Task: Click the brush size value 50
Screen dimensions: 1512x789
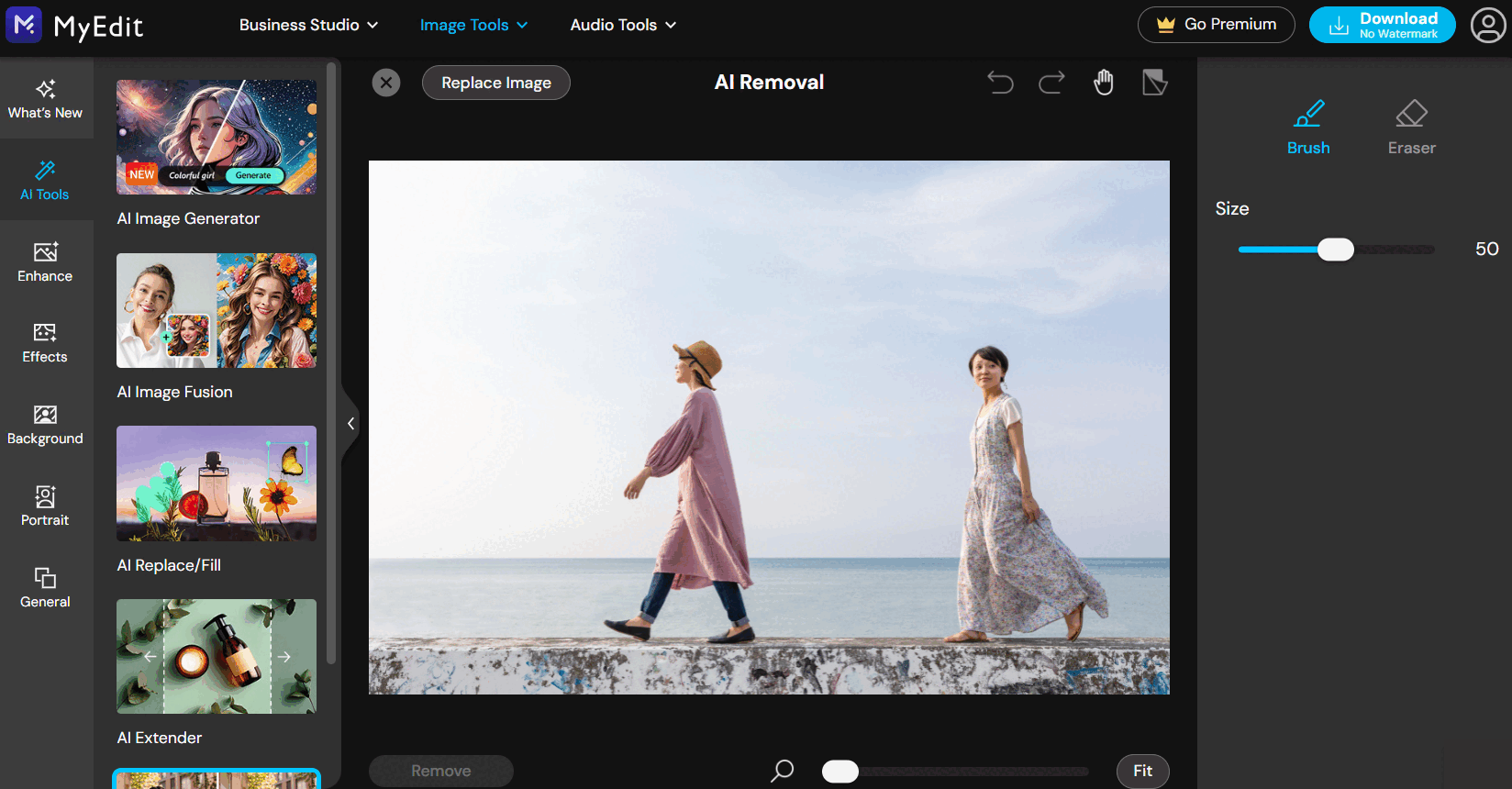Action: [x=1487, y=249]
